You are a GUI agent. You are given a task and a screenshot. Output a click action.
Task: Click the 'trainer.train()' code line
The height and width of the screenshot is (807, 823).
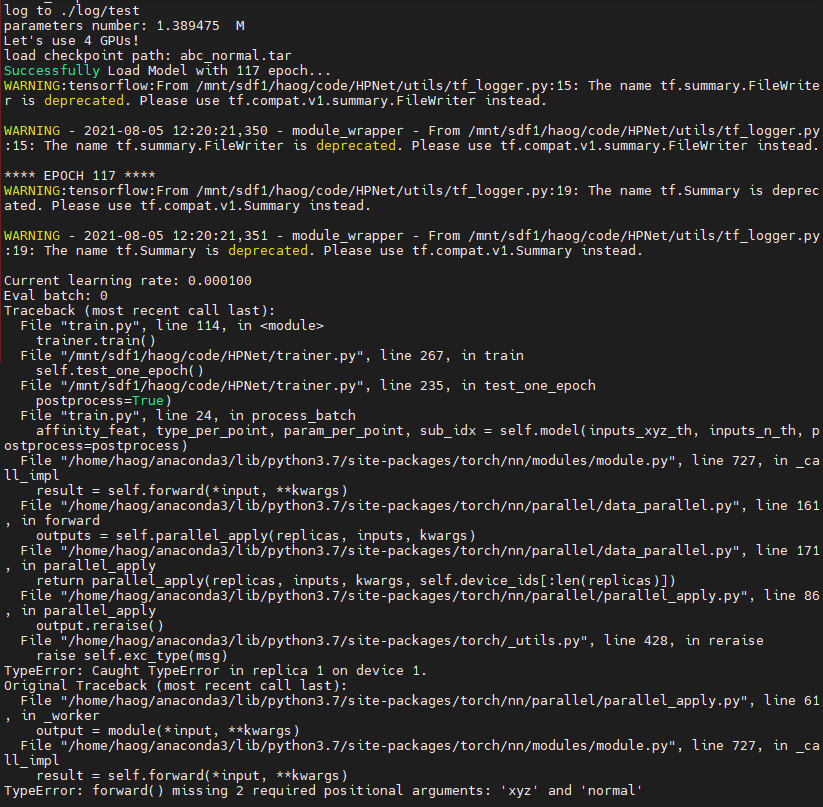coord(96,341)
